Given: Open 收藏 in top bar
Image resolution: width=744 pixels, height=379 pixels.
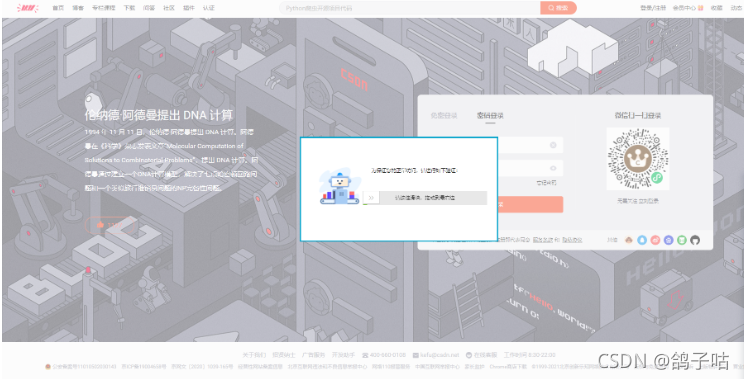Looking at the screenshot, I should tap(716, 8).
